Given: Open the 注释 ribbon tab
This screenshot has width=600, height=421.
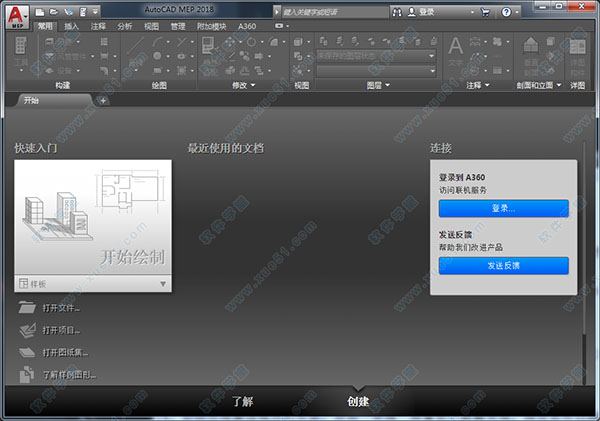Looking at the screenshot, I should [98, 26].
